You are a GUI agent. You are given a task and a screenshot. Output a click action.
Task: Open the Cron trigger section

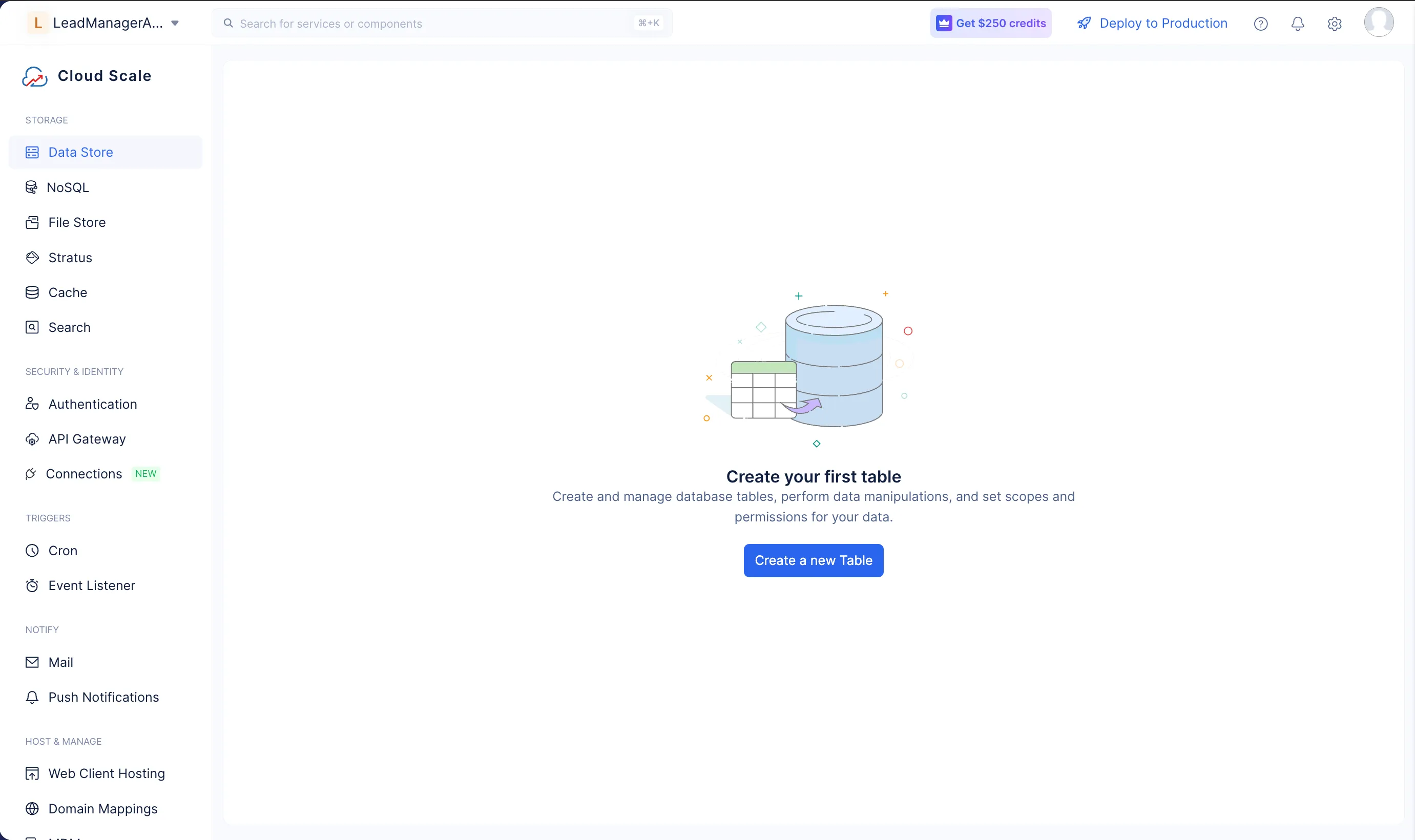[63, 550]
